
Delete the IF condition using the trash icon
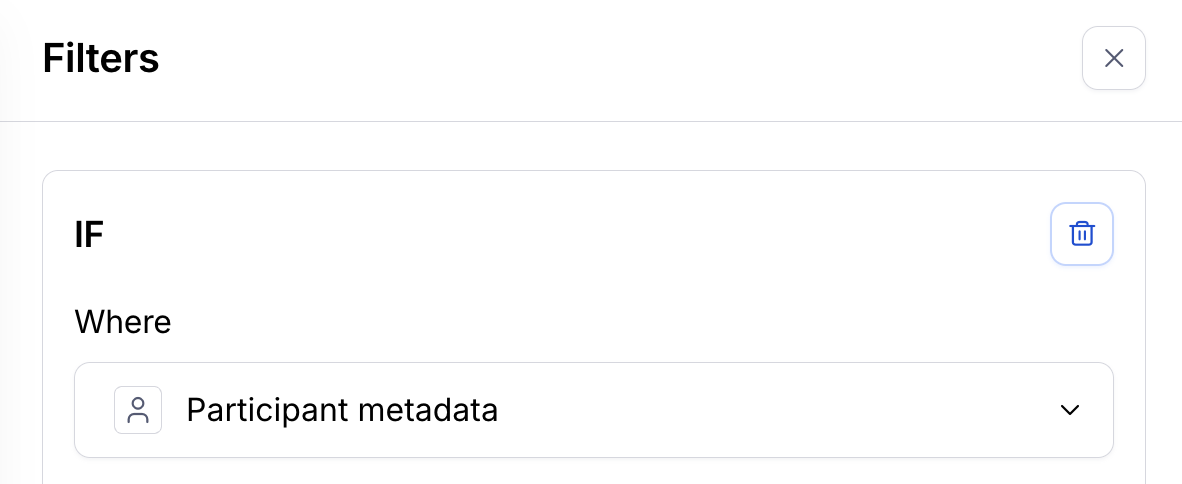(1081, 234)
